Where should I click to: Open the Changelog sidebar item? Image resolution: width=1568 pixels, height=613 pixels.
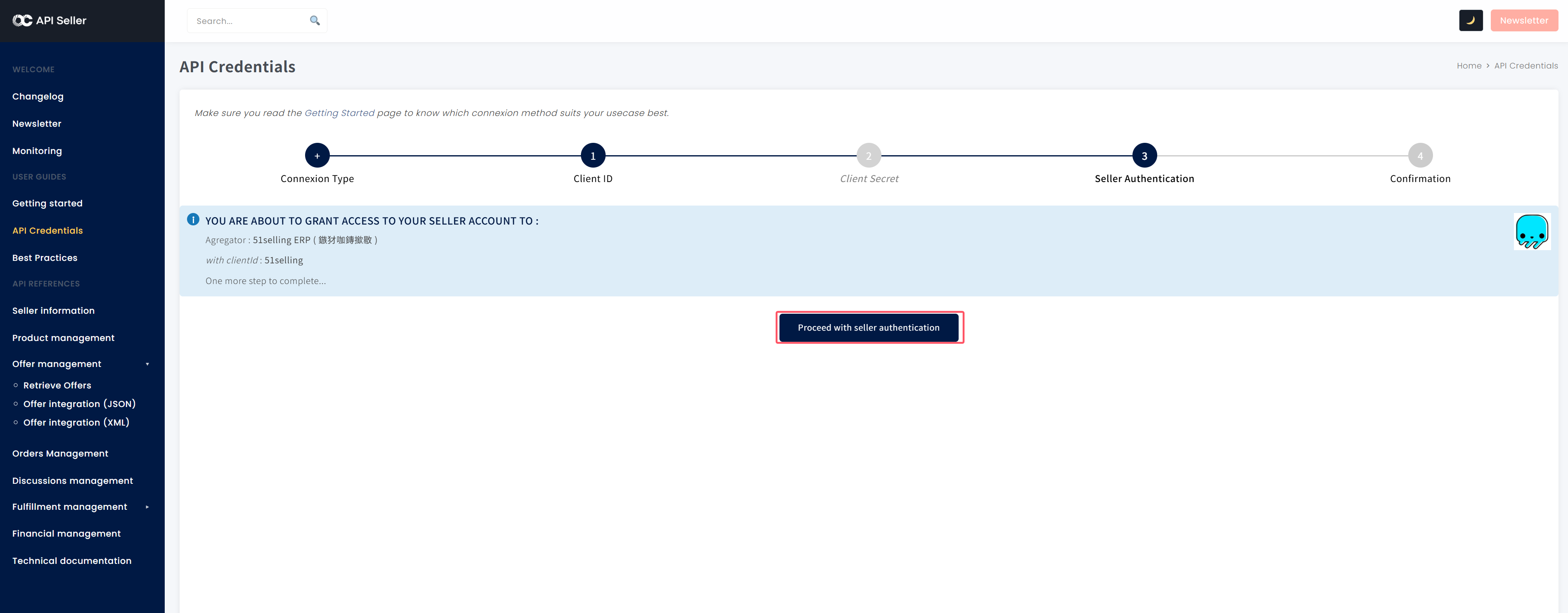point(38,96)
